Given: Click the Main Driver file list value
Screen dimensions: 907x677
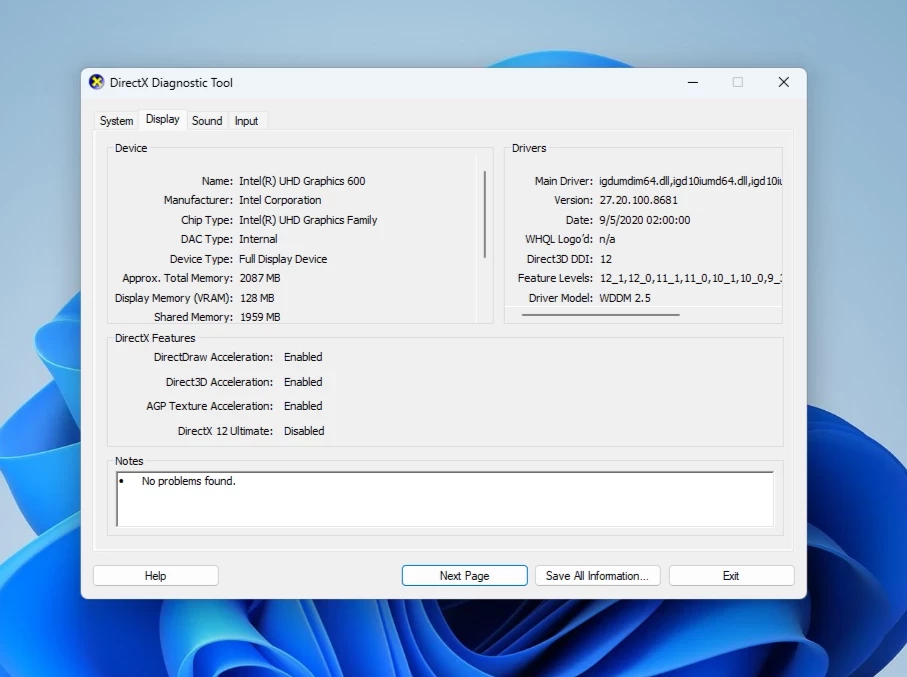Looking at the screenshot, I should click(x=690, y=181).
